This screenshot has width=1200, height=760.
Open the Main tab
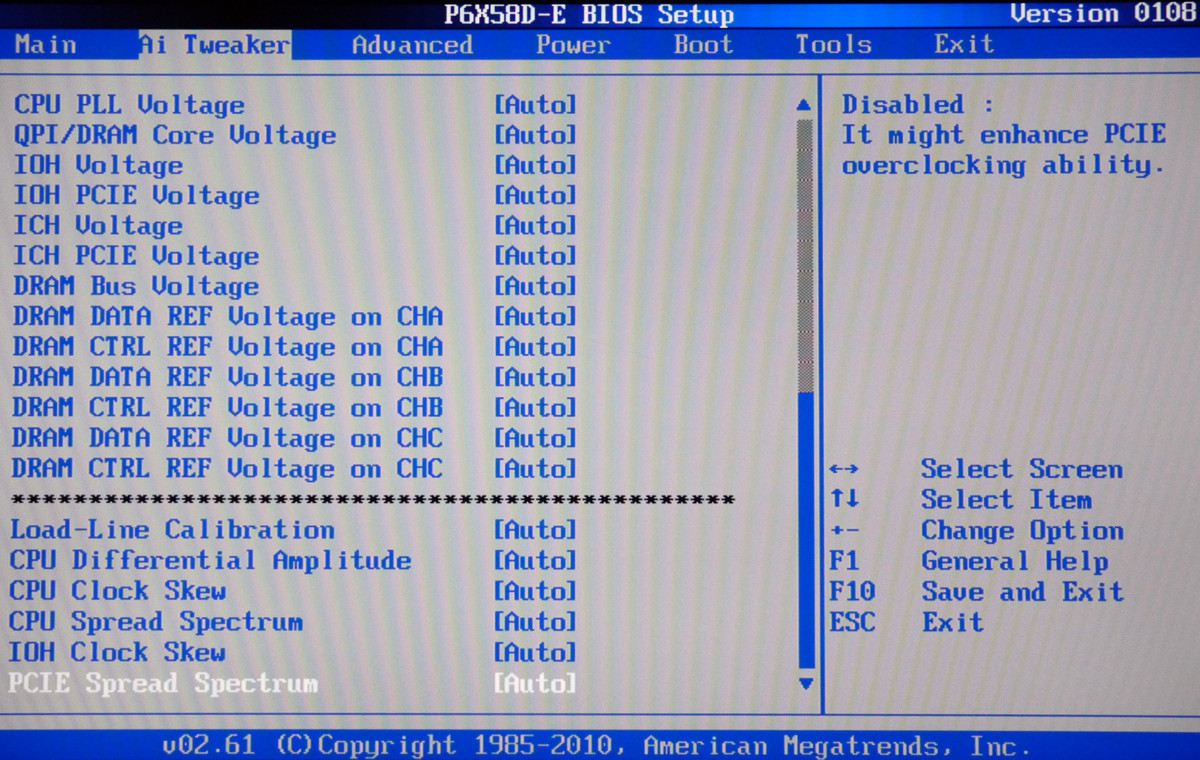click(46, 45)
